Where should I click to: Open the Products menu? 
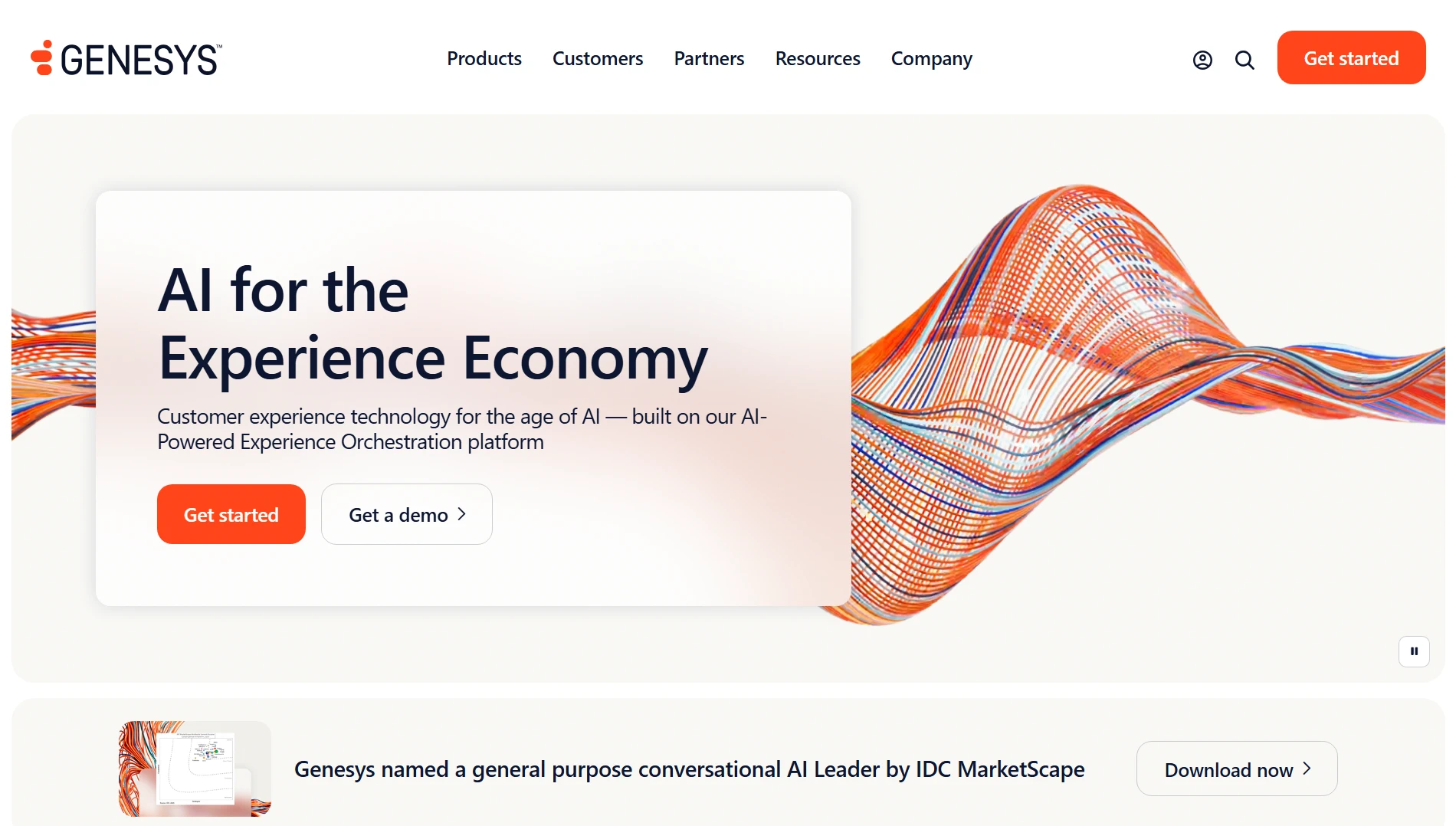(484, 59)
